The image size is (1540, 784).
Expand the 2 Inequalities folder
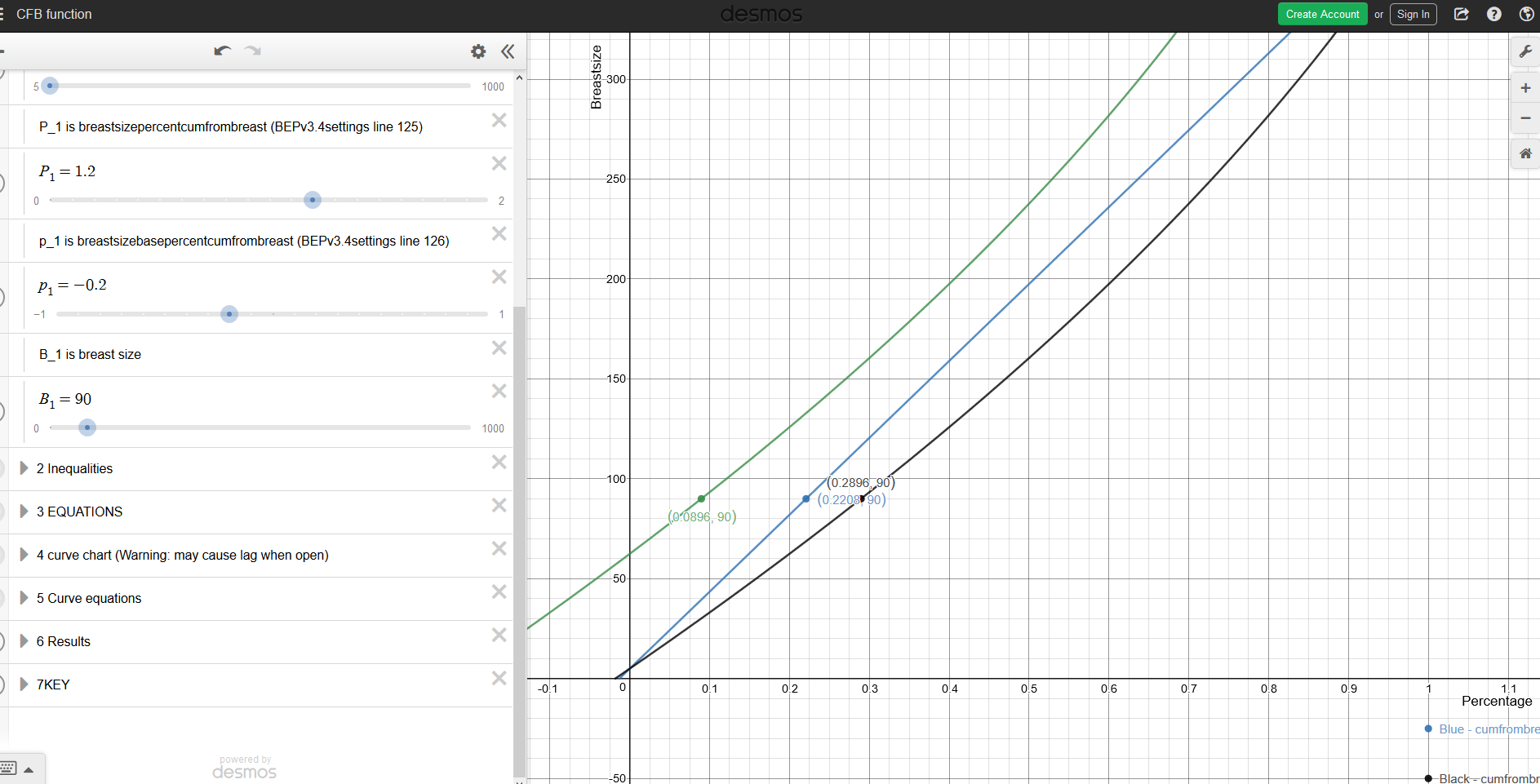pos(24,468)
